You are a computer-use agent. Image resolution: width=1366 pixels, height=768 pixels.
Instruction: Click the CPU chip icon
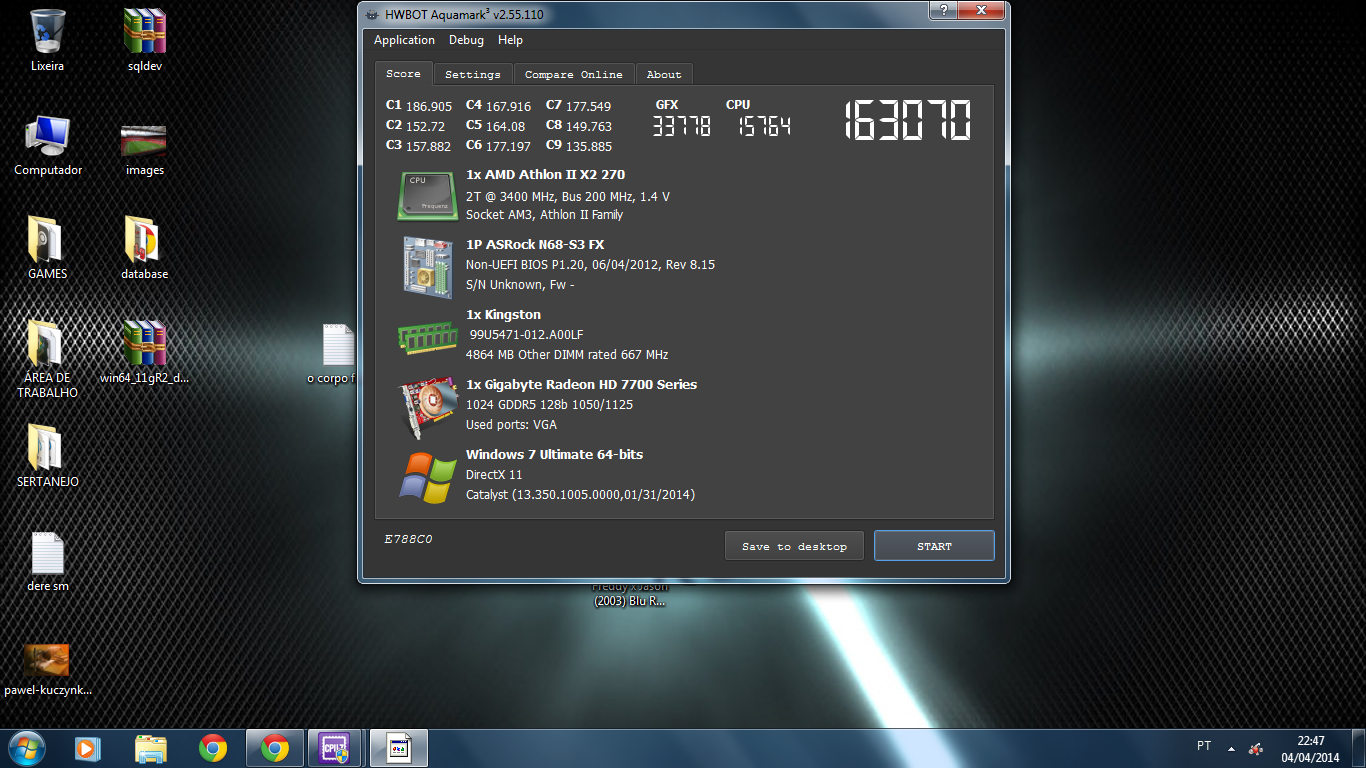[428, 195]
